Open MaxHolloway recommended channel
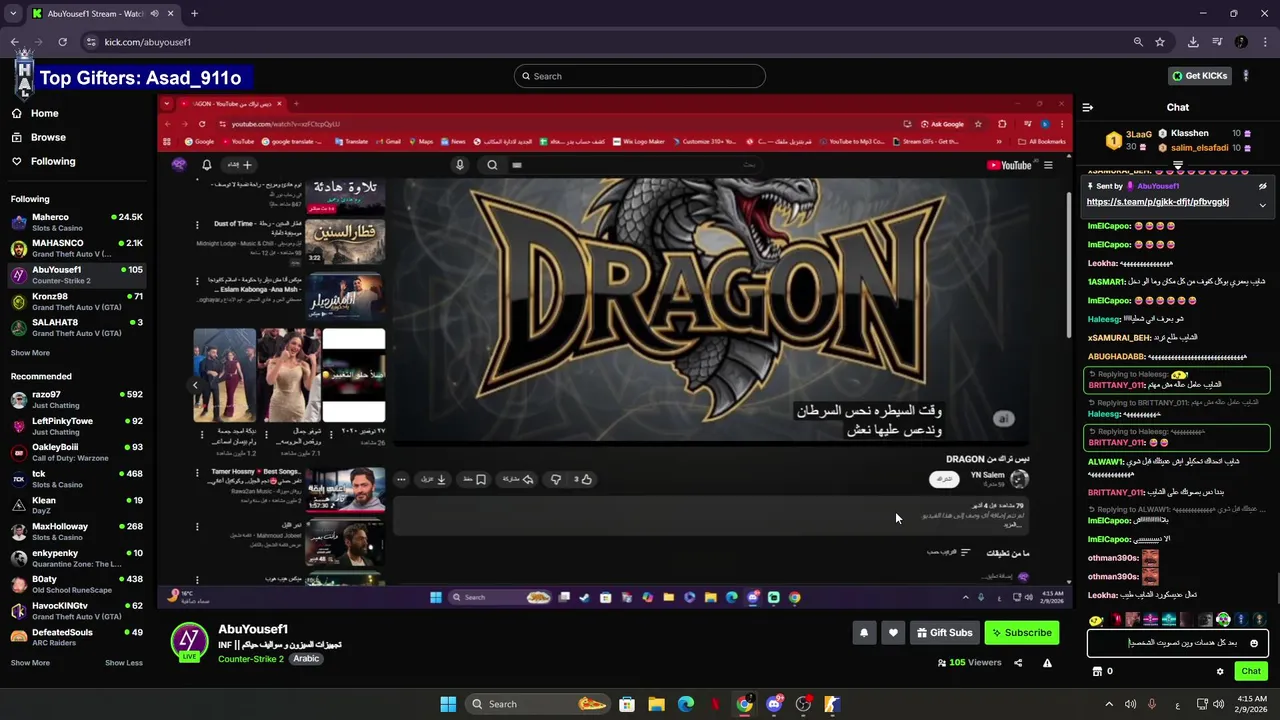This screenshot has width=1280, height=720. click(77, 531)
